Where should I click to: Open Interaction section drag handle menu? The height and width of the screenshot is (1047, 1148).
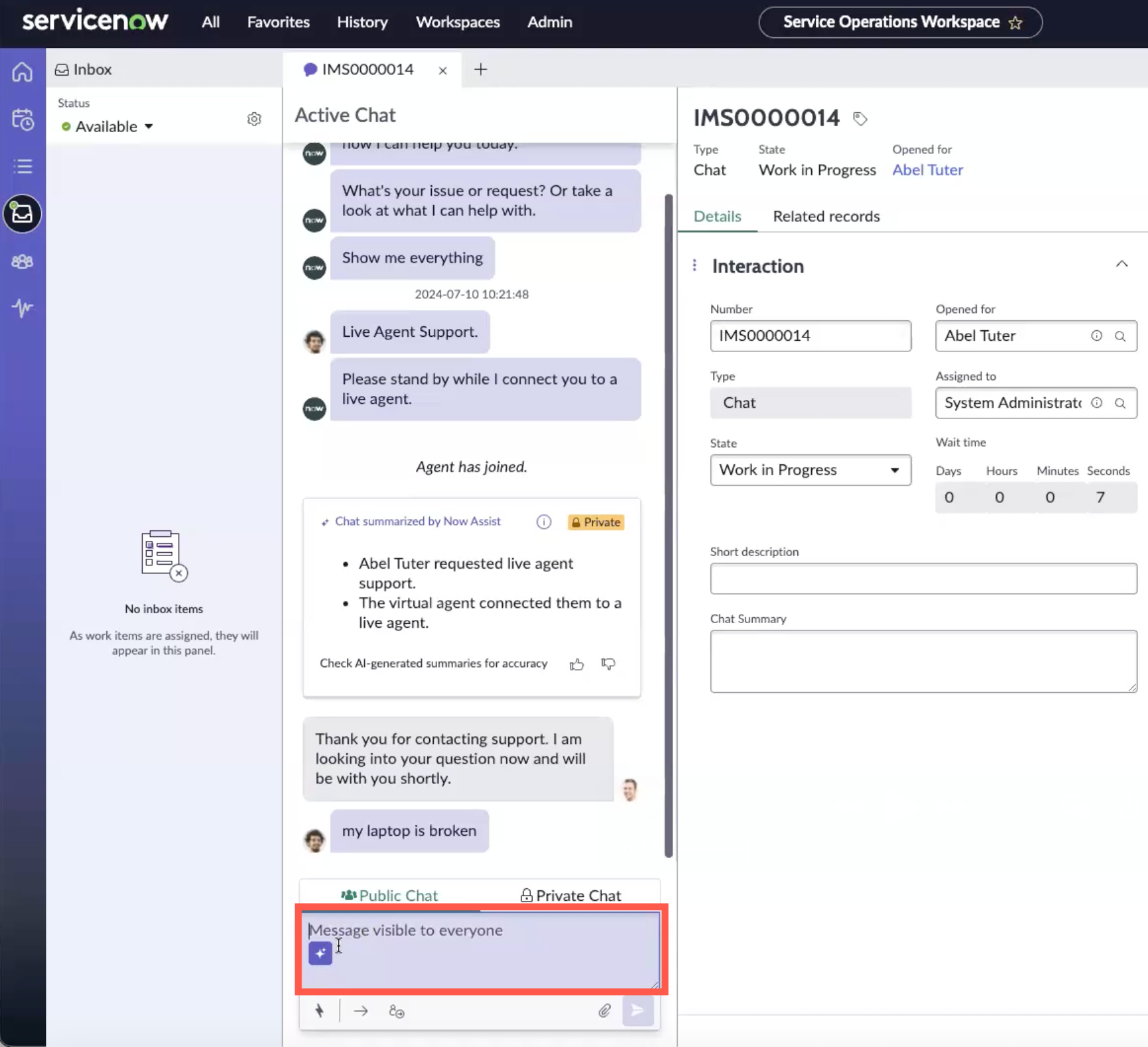pyautogui.click(x=694, y=266)
